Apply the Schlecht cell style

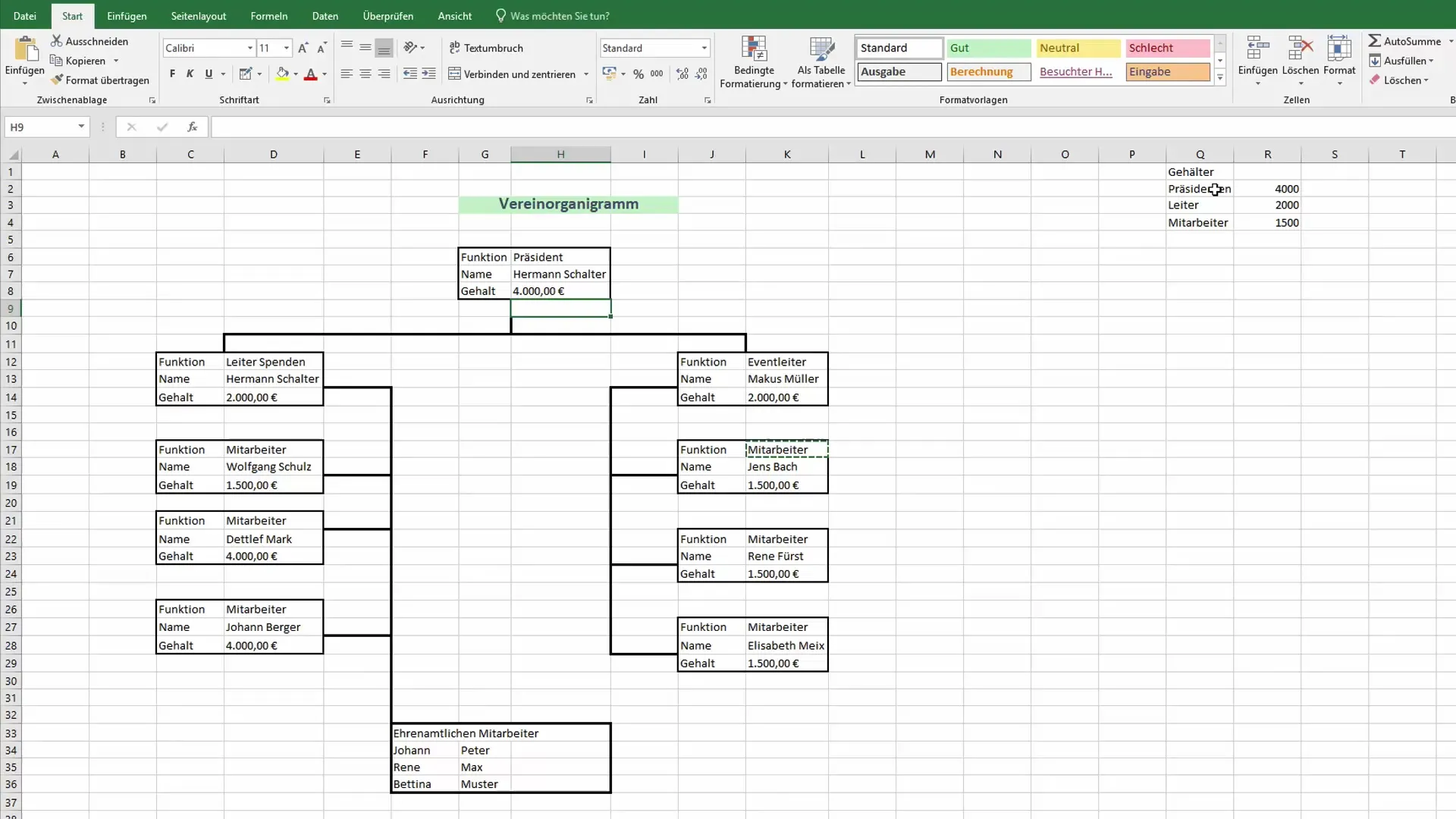pyautogui.click(x=1168, y=48)
